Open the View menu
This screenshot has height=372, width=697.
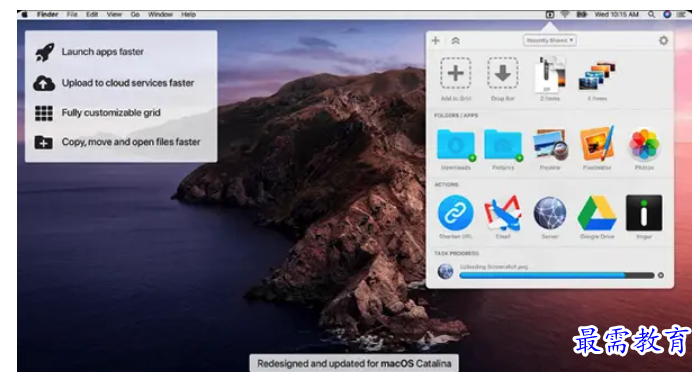[114, 15]
